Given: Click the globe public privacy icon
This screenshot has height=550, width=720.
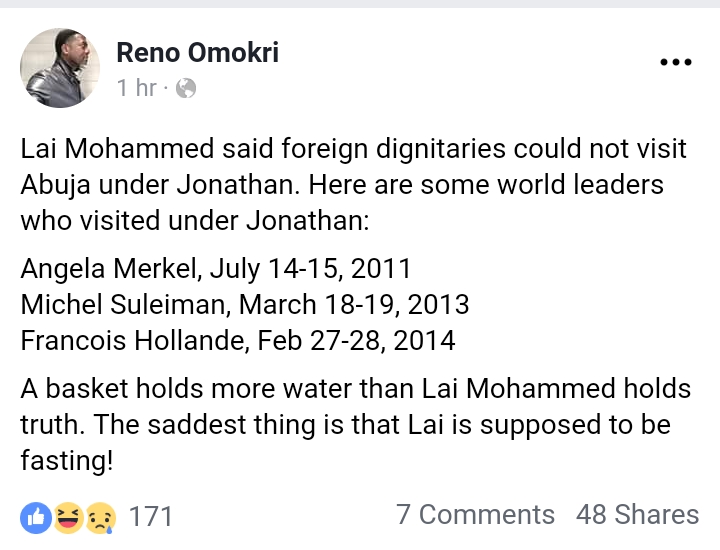Looking at the screenshot, I should (185, 89).
